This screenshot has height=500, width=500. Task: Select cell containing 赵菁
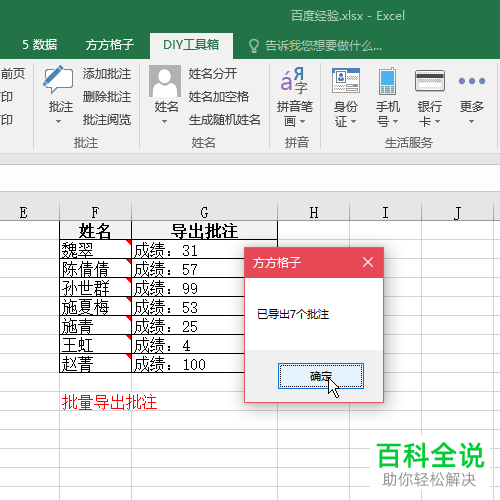(96, 363)
